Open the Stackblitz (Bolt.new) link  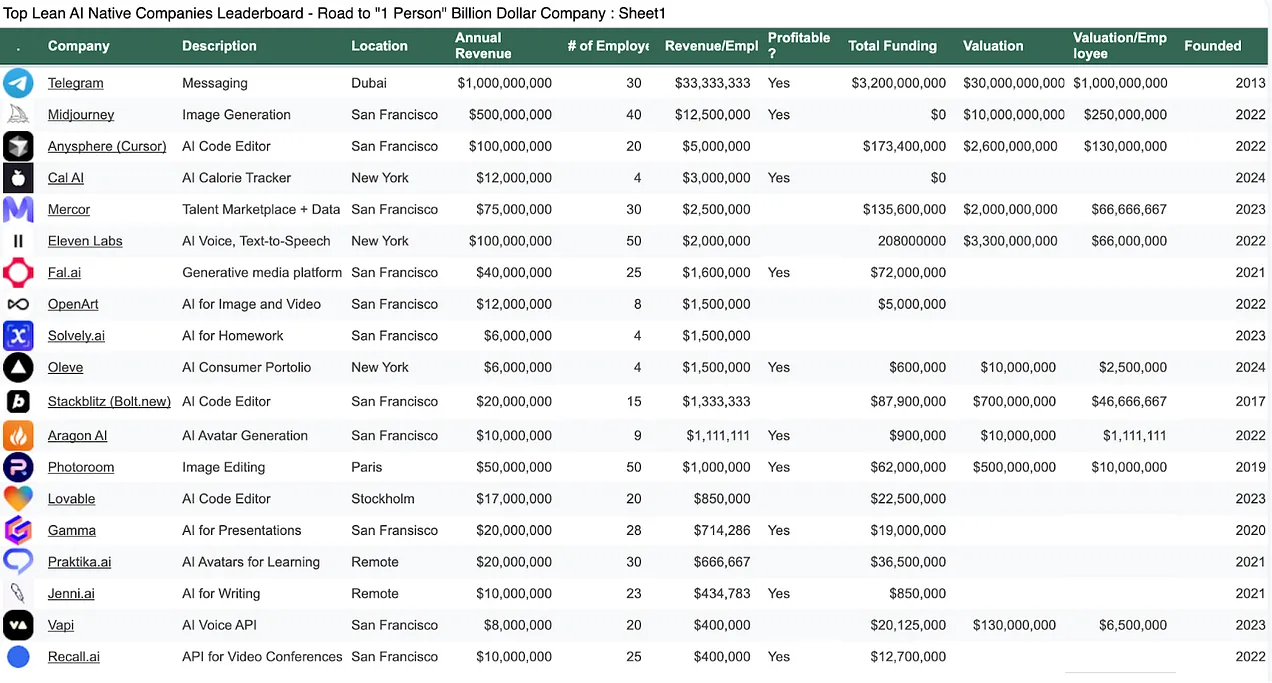click(109, 401)
